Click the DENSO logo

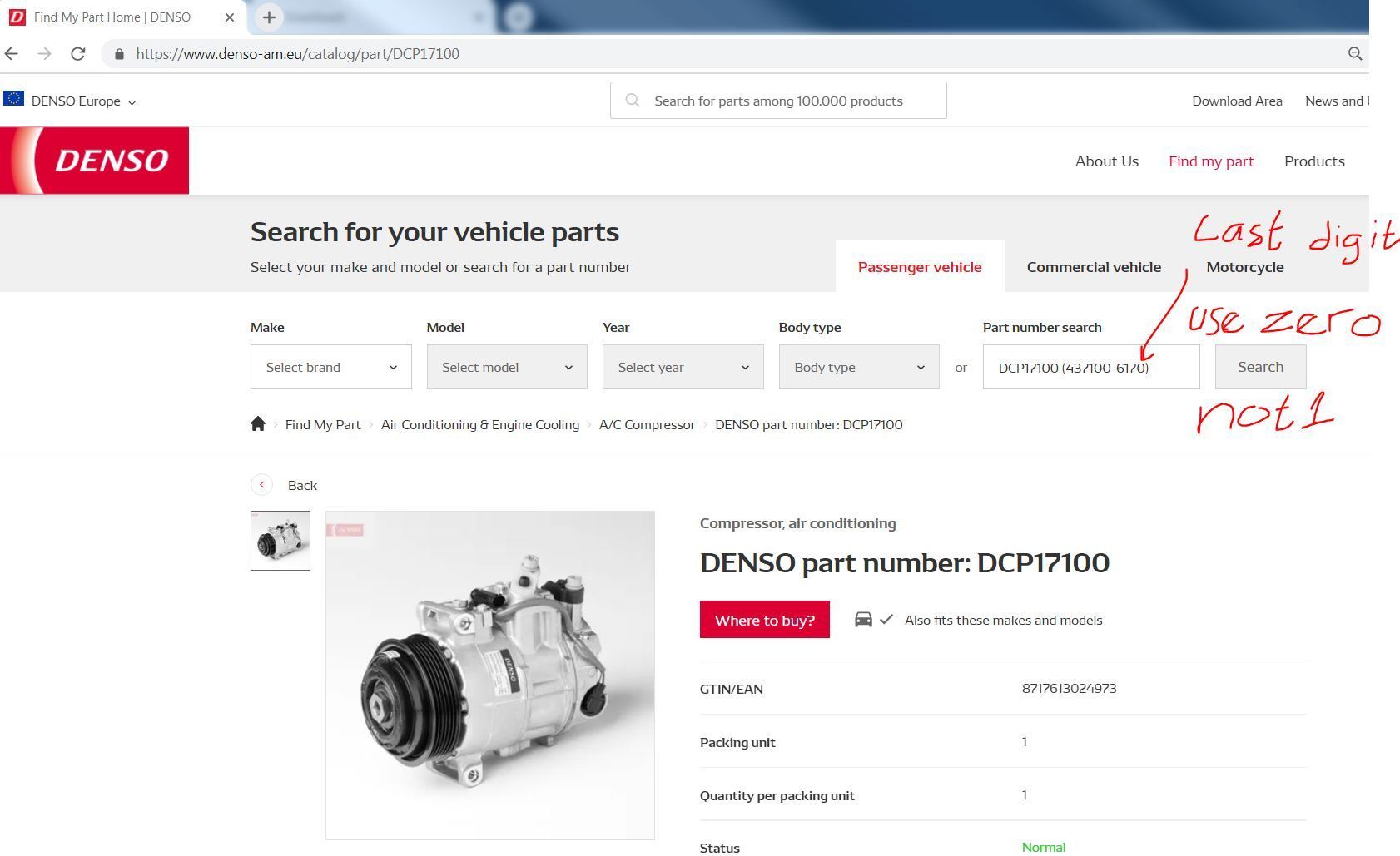pos(94,161)
